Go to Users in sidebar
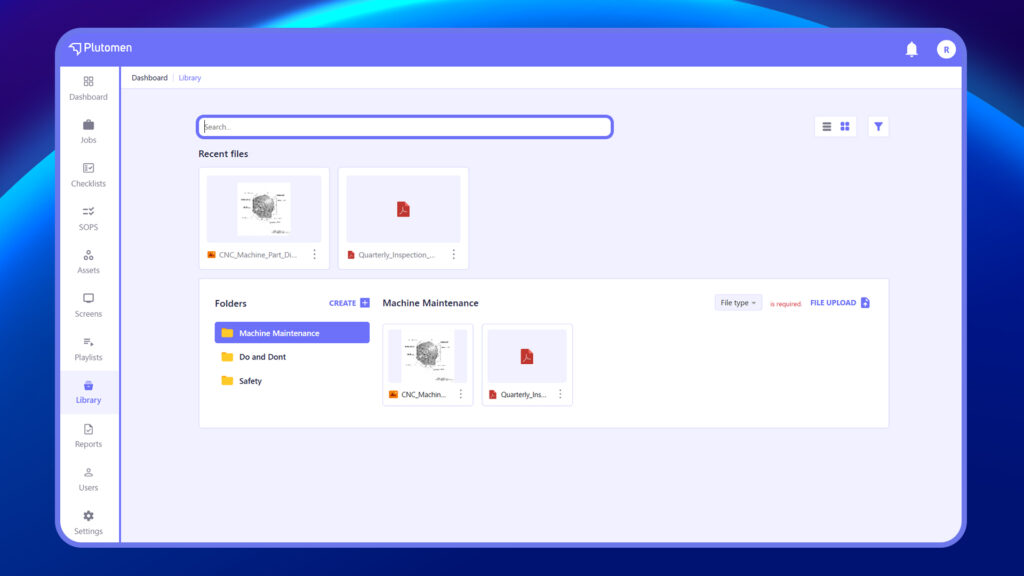1024x576 pixels. [x=88, y=479]
